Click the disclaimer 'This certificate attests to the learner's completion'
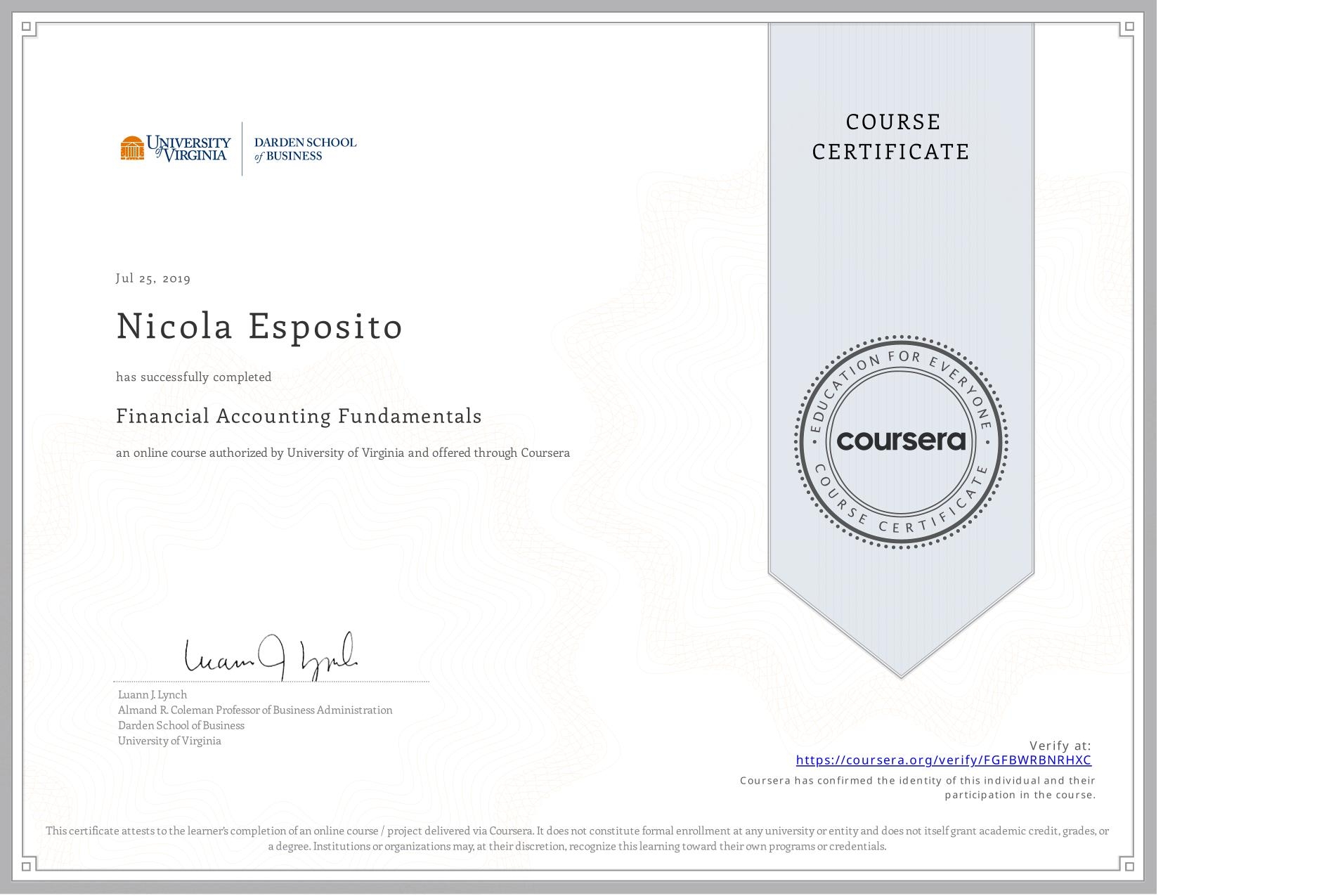Image resolution: width=1338 pixels, height=896 pixels. point(577,838)
